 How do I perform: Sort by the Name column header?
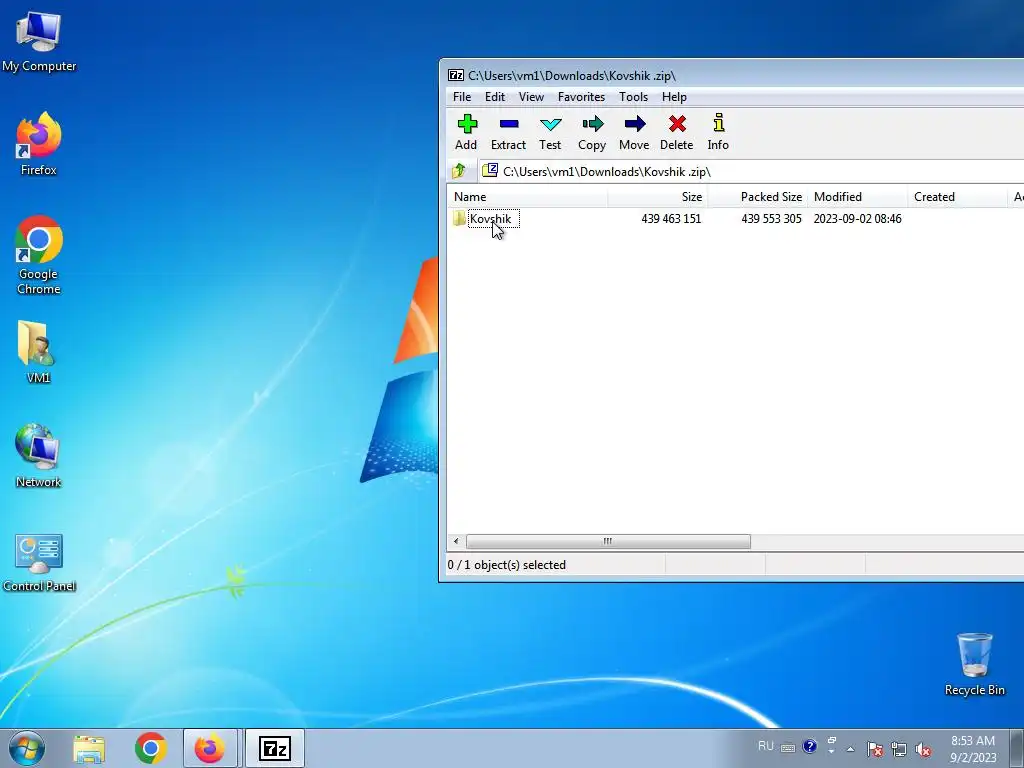click(x=528, y=197)
